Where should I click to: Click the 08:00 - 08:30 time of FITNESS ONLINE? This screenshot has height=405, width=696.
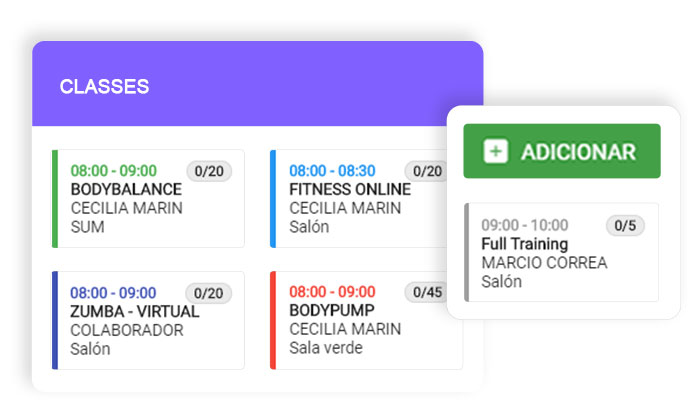coord(332,171)
